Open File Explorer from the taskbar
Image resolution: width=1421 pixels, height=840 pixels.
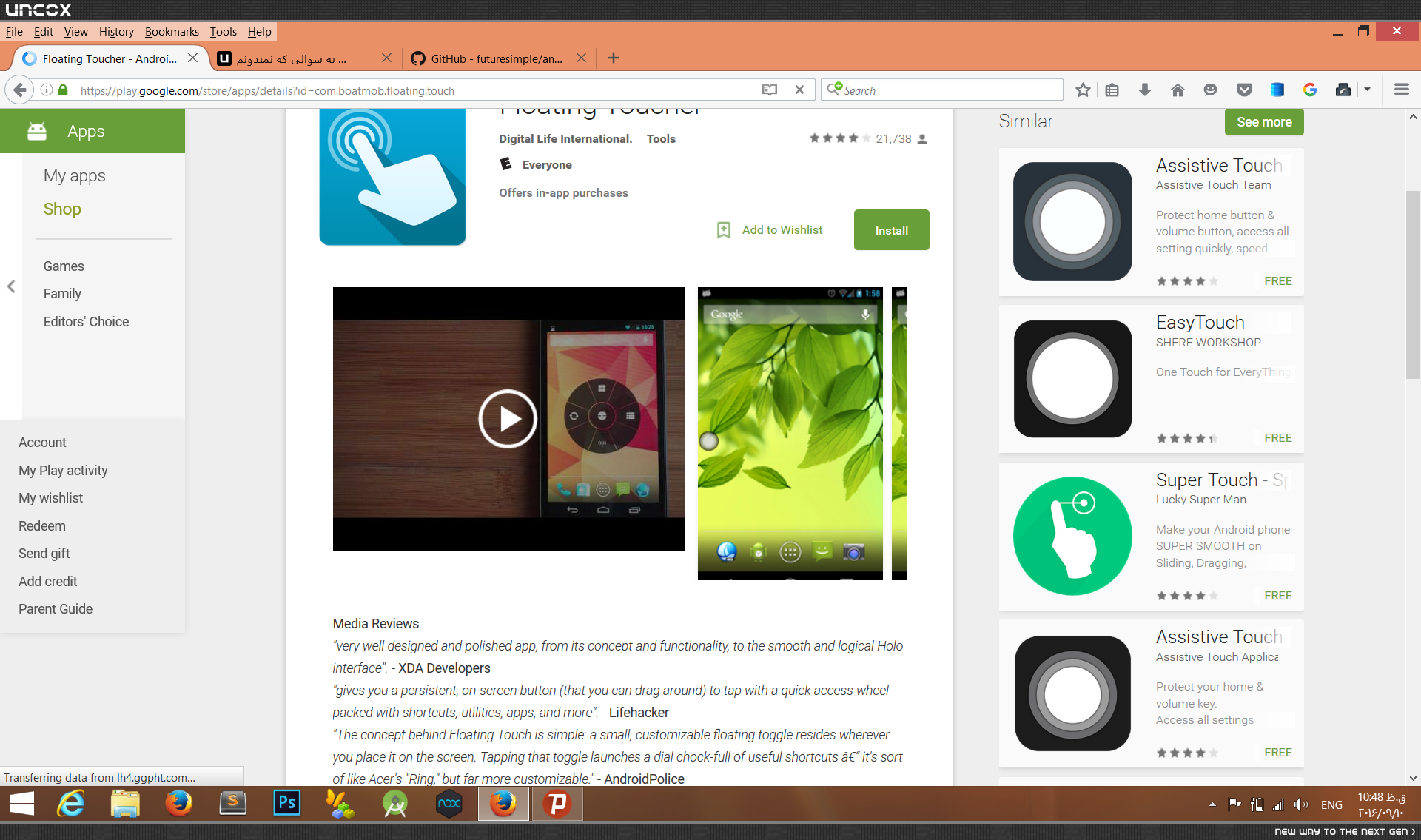(x=125, y=804)
